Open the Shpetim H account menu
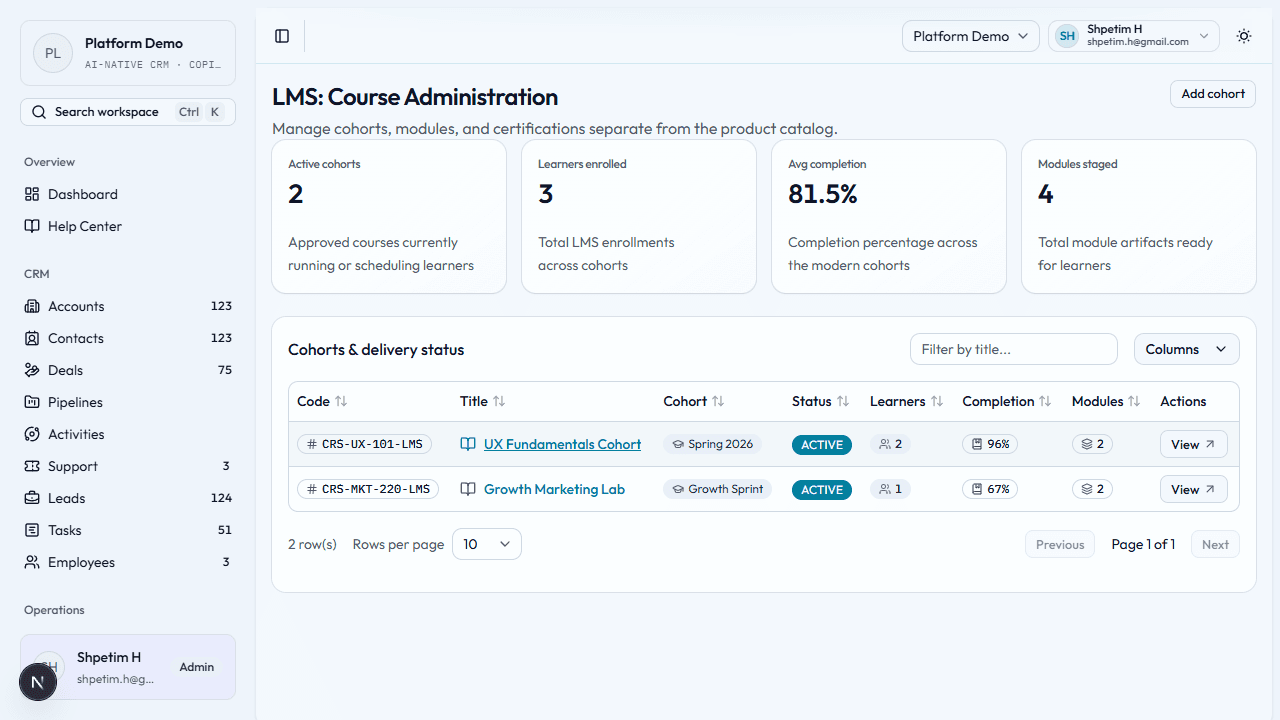The image size is (1280, 720). point(1132,35)
